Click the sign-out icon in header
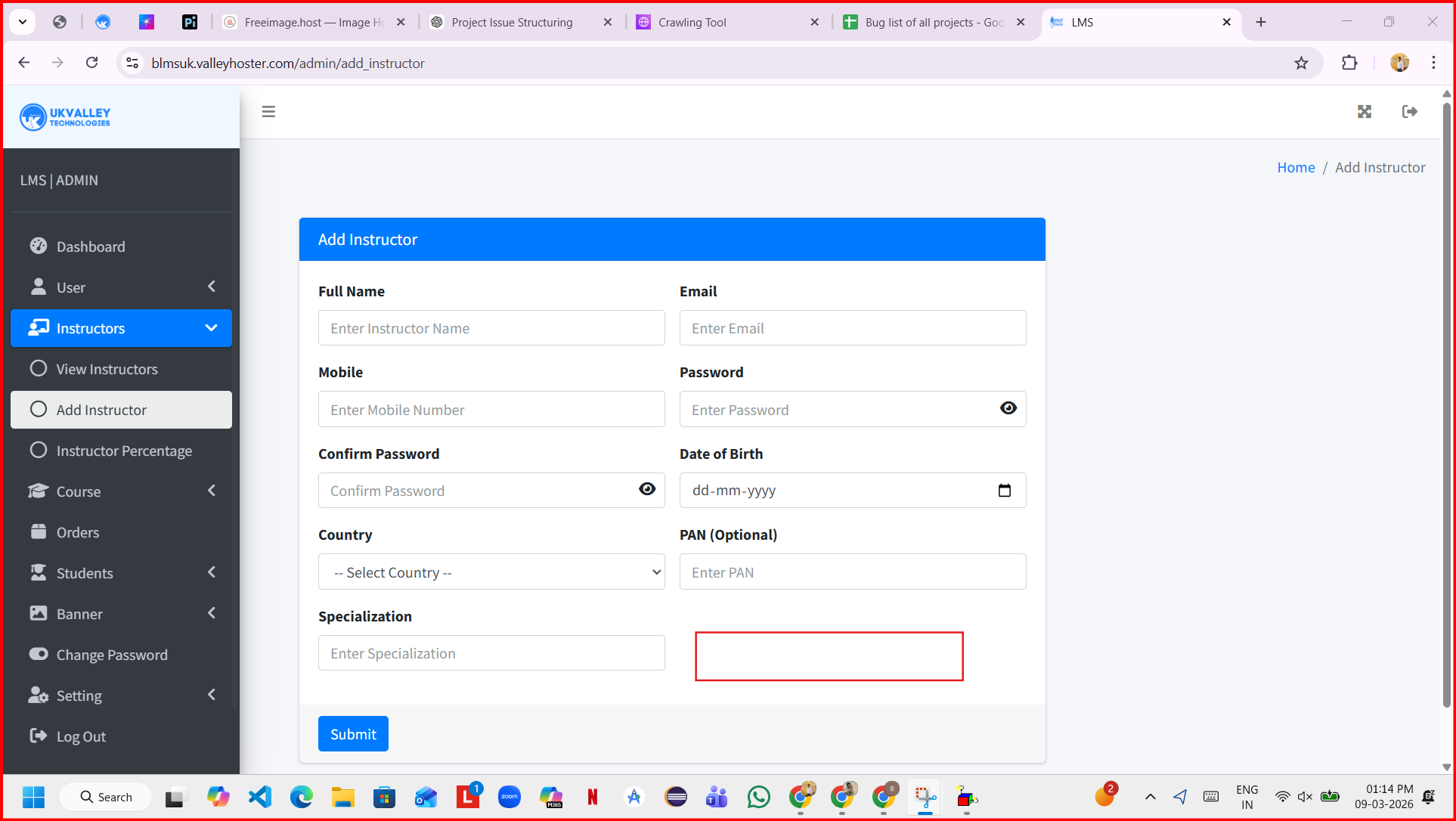 click(x=1409, y=112)
